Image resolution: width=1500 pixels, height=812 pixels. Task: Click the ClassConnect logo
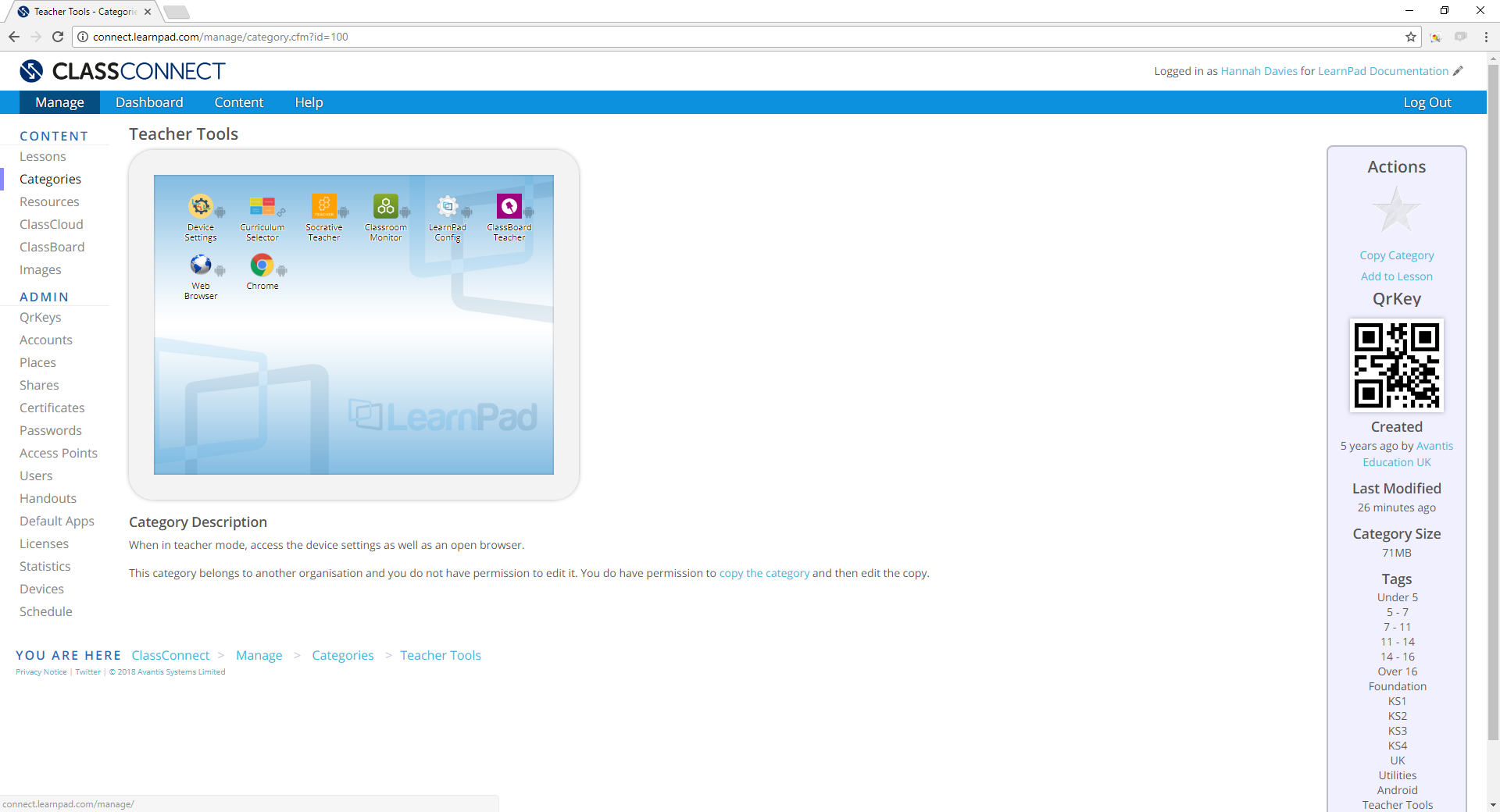123,71
